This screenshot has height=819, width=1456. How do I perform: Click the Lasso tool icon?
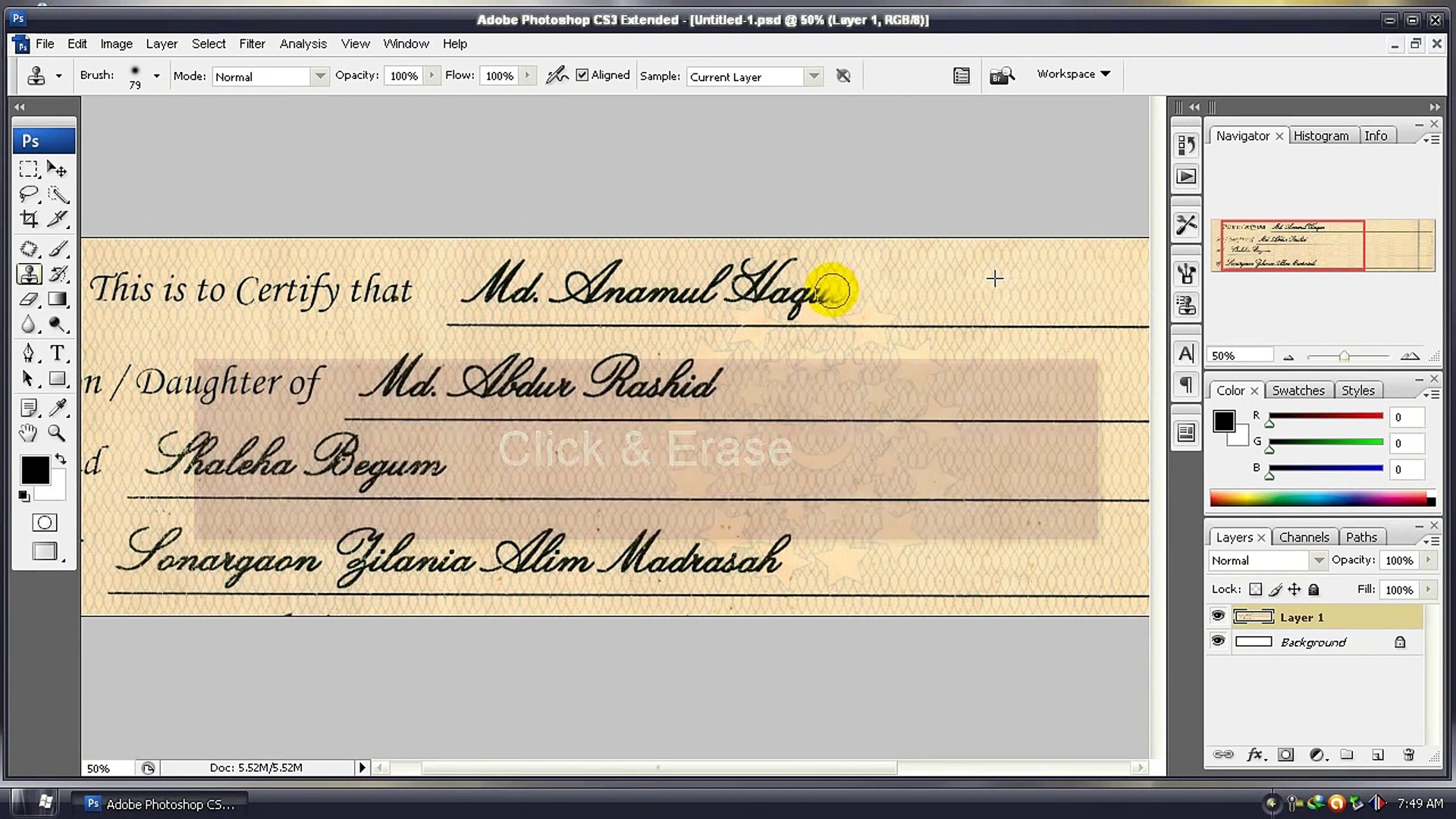point(29,194)
